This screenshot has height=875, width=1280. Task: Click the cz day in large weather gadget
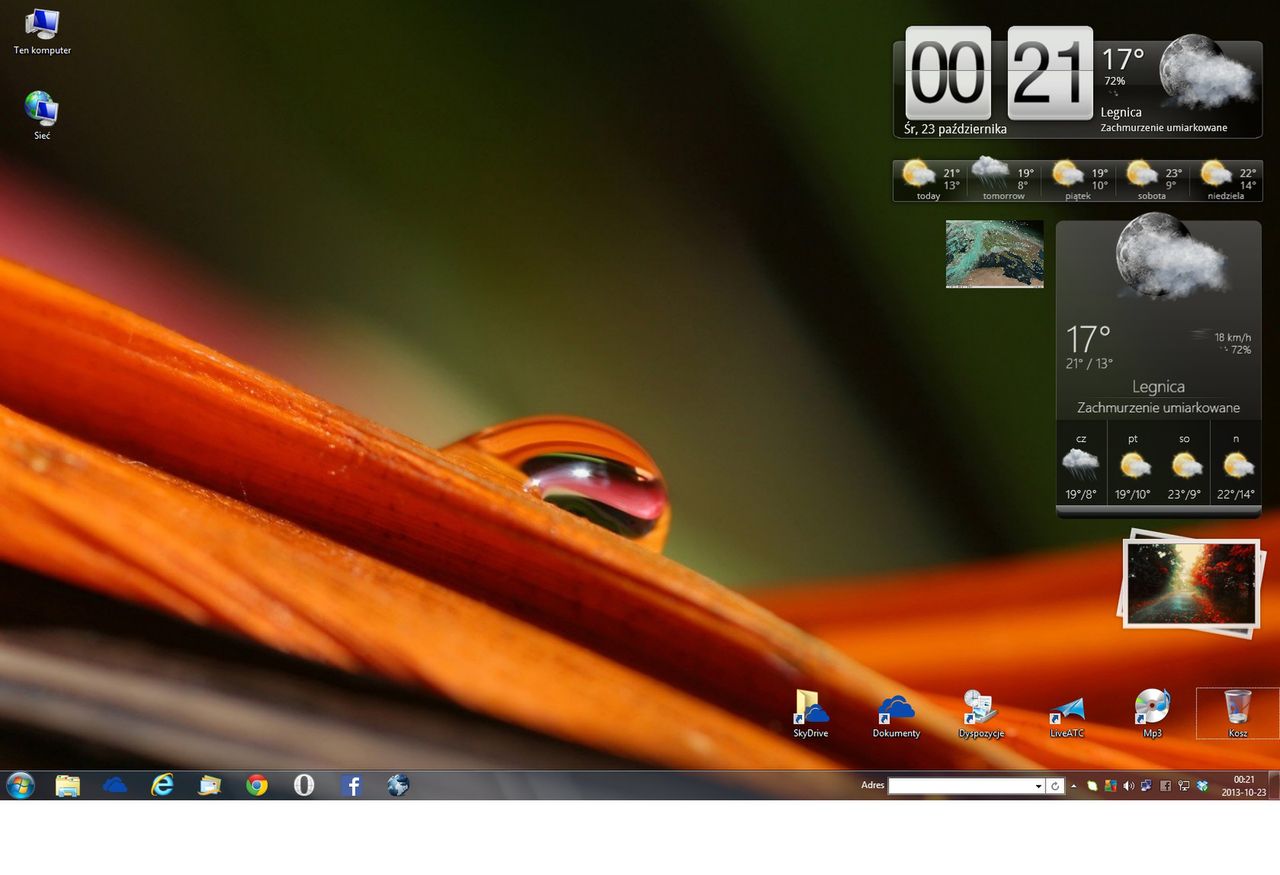(x=1081, y=466)
